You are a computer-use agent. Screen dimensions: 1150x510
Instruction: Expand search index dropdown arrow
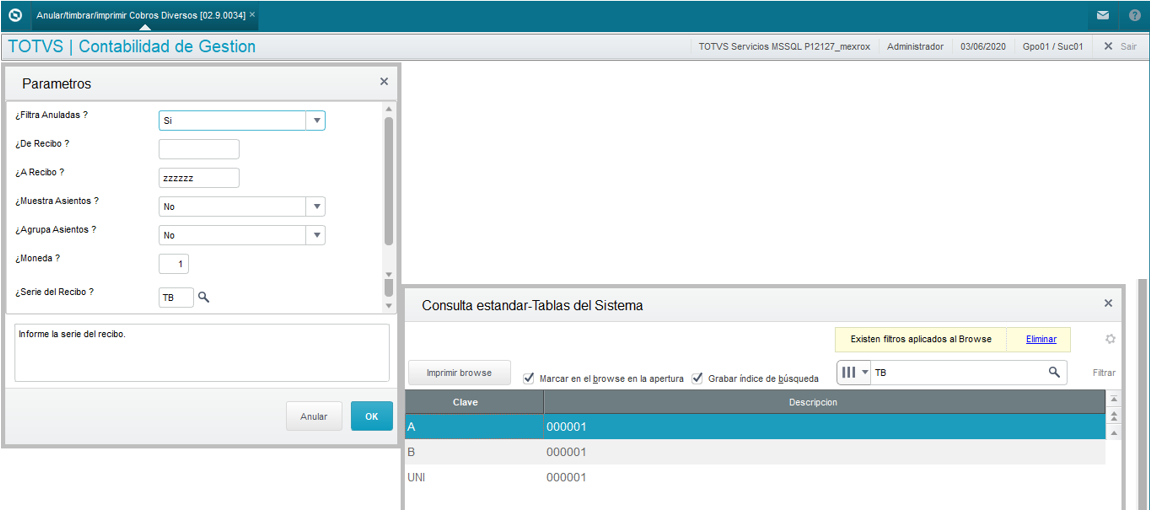coord(865,373)
